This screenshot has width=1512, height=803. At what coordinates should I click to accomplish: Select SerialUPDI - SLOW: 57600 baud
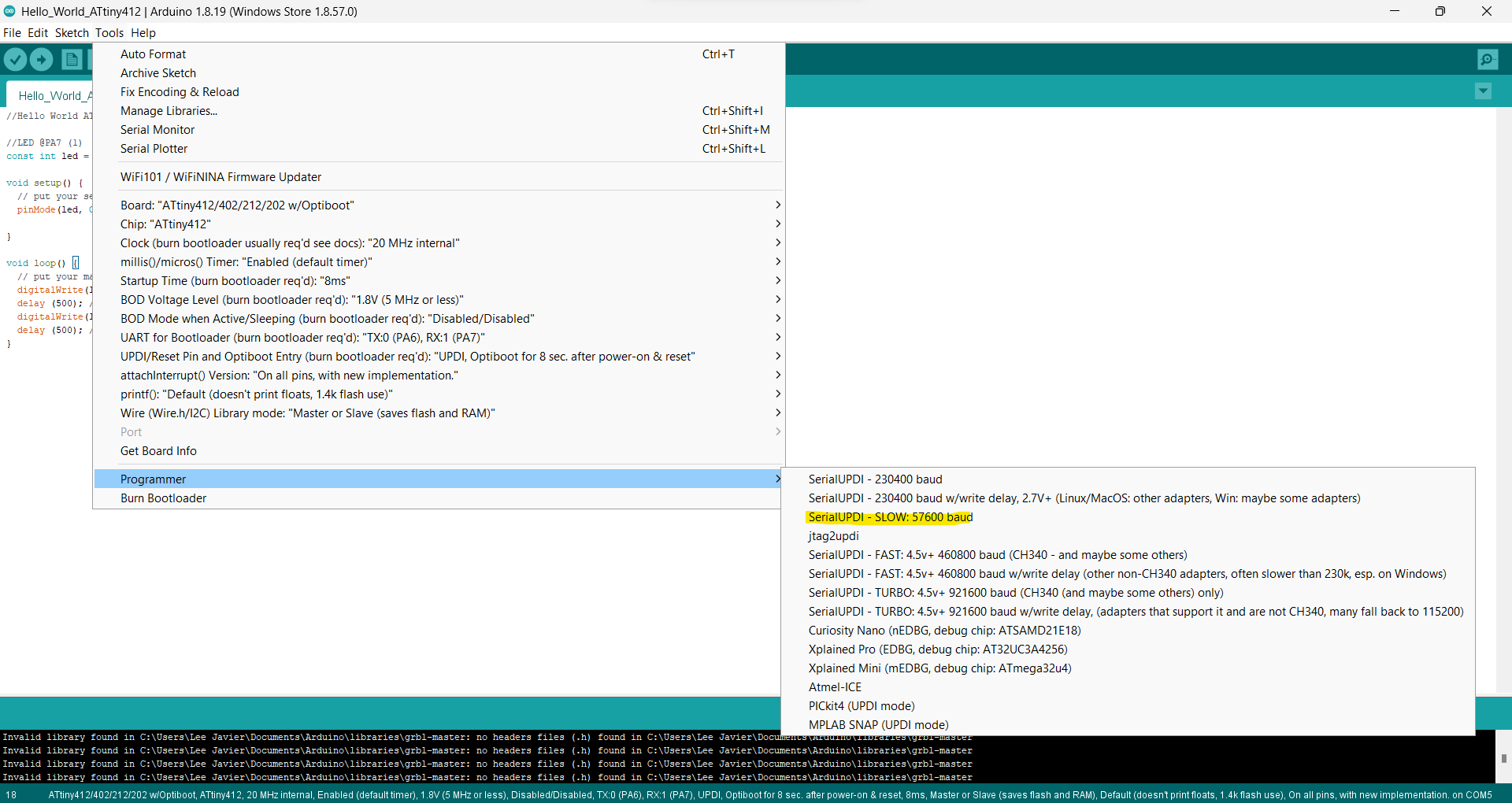pyautogui.click(x=1128, y=517)
